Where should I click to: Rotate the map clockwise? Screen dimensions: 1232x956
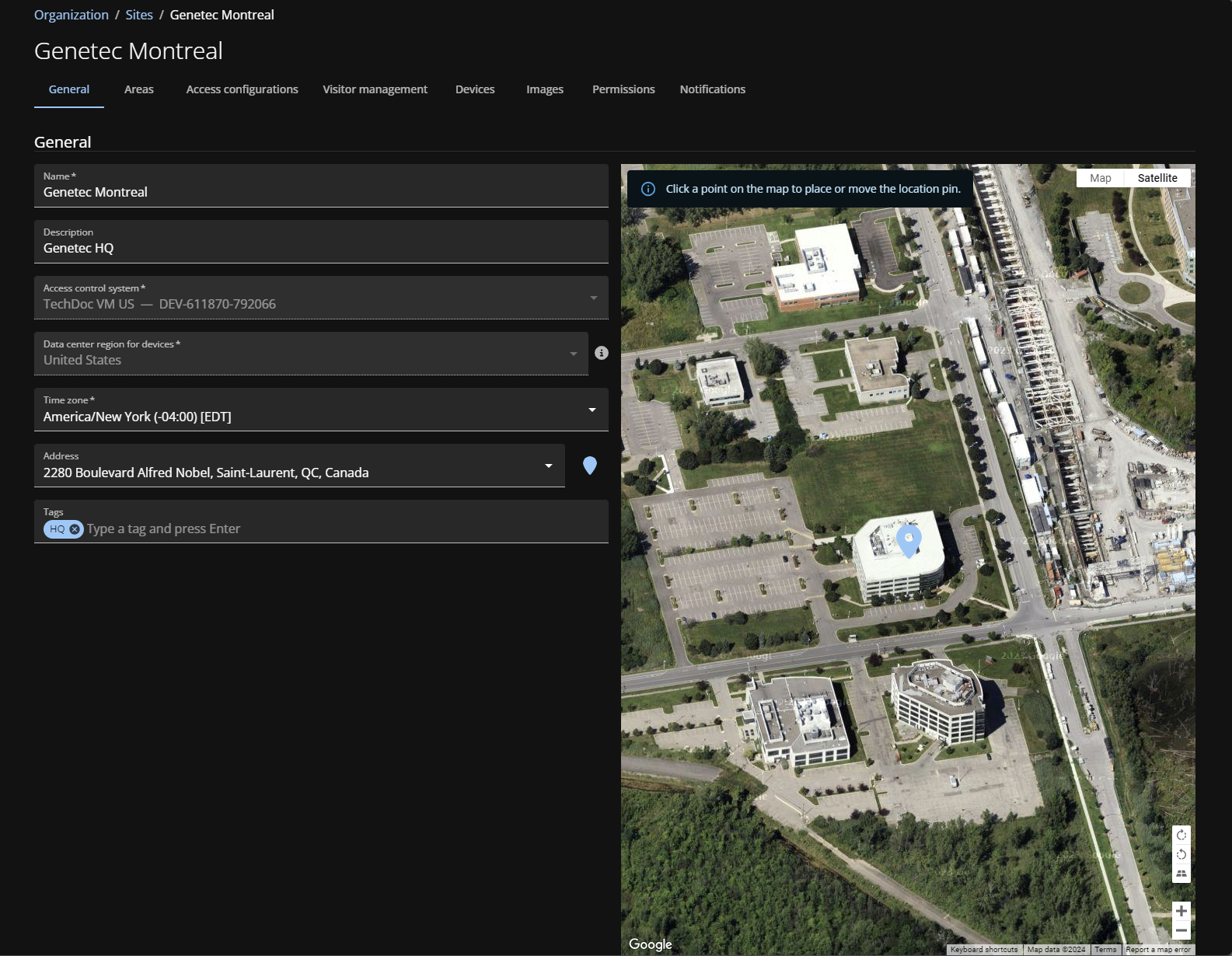(1181, 835)
